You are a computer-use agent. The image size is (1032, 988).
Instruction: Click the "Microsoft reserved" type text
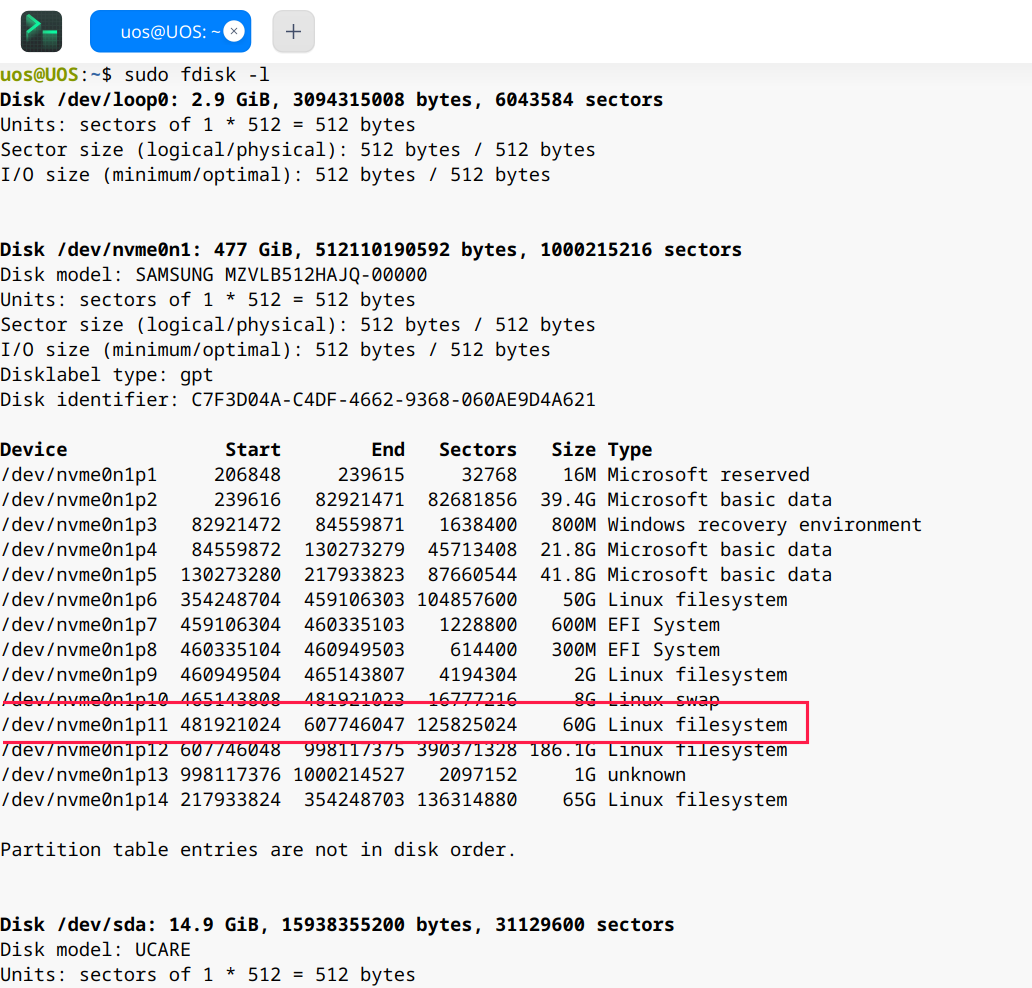click(709, 475)
